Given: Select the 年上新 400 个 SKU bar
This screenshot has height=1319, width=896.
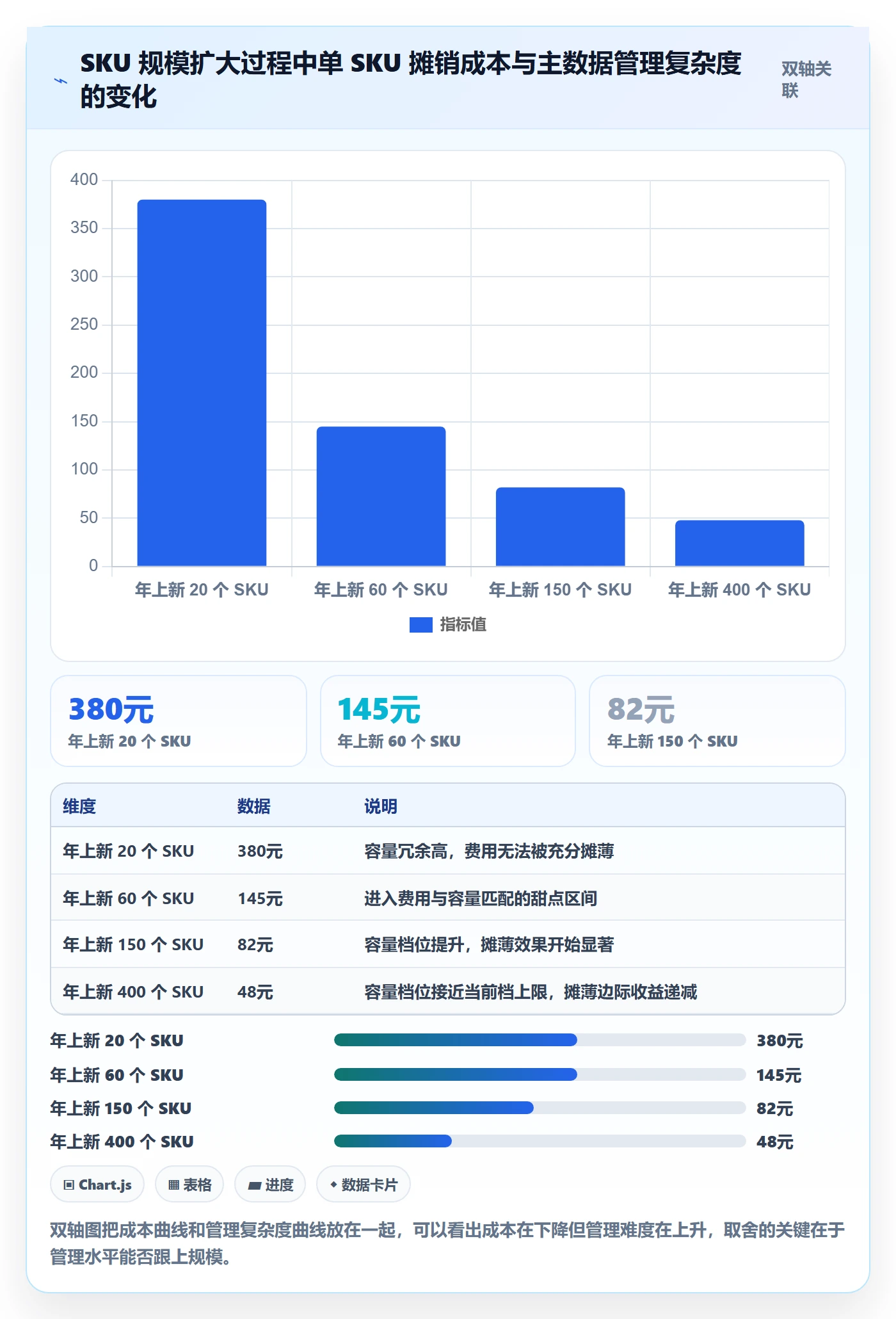Looking at the screenshot, I should pyautogui.click(x=739, y=543).
